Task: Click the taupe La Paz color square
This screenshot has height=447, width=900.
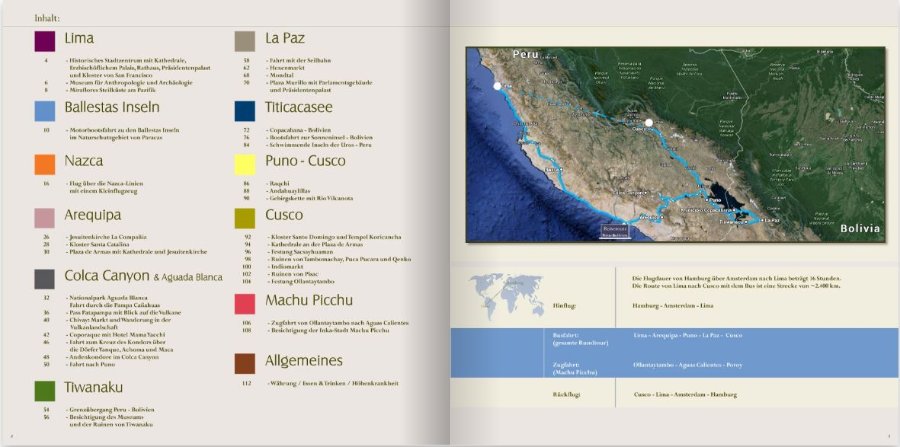Action: [245, 41]
